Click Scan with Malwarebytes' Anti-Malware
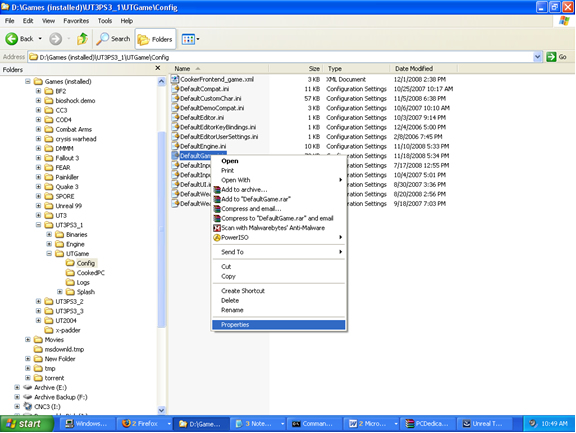 (x=279, y=228)
